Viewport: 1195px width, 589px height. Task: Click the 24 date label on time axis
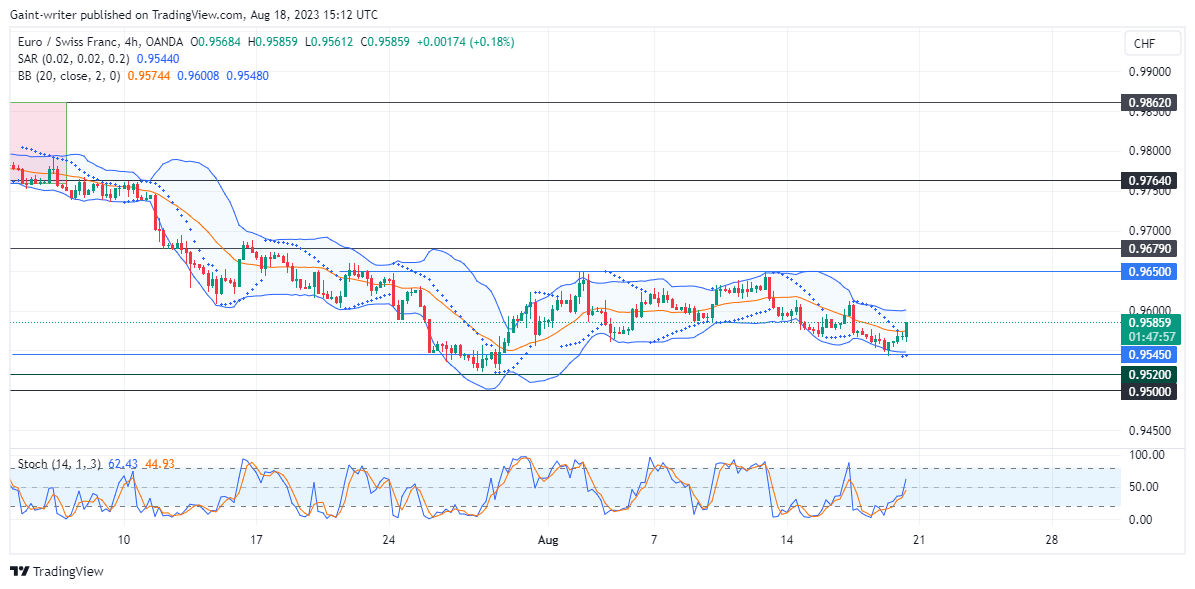(x=389, y=540)
